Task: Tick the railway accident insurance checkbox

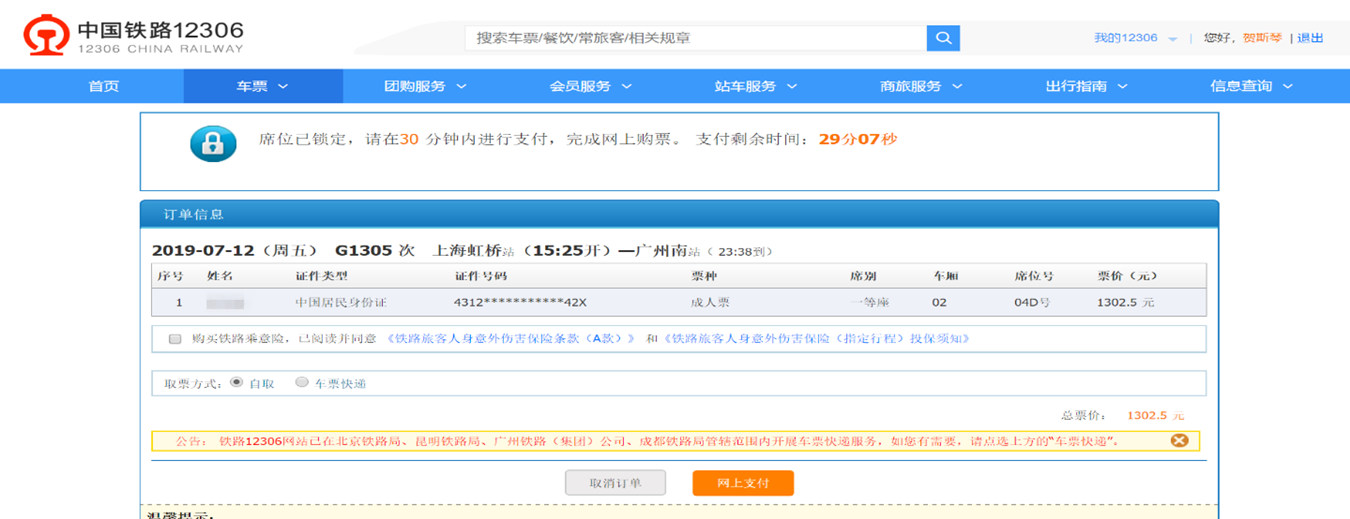Action: [x=175, y=339]
